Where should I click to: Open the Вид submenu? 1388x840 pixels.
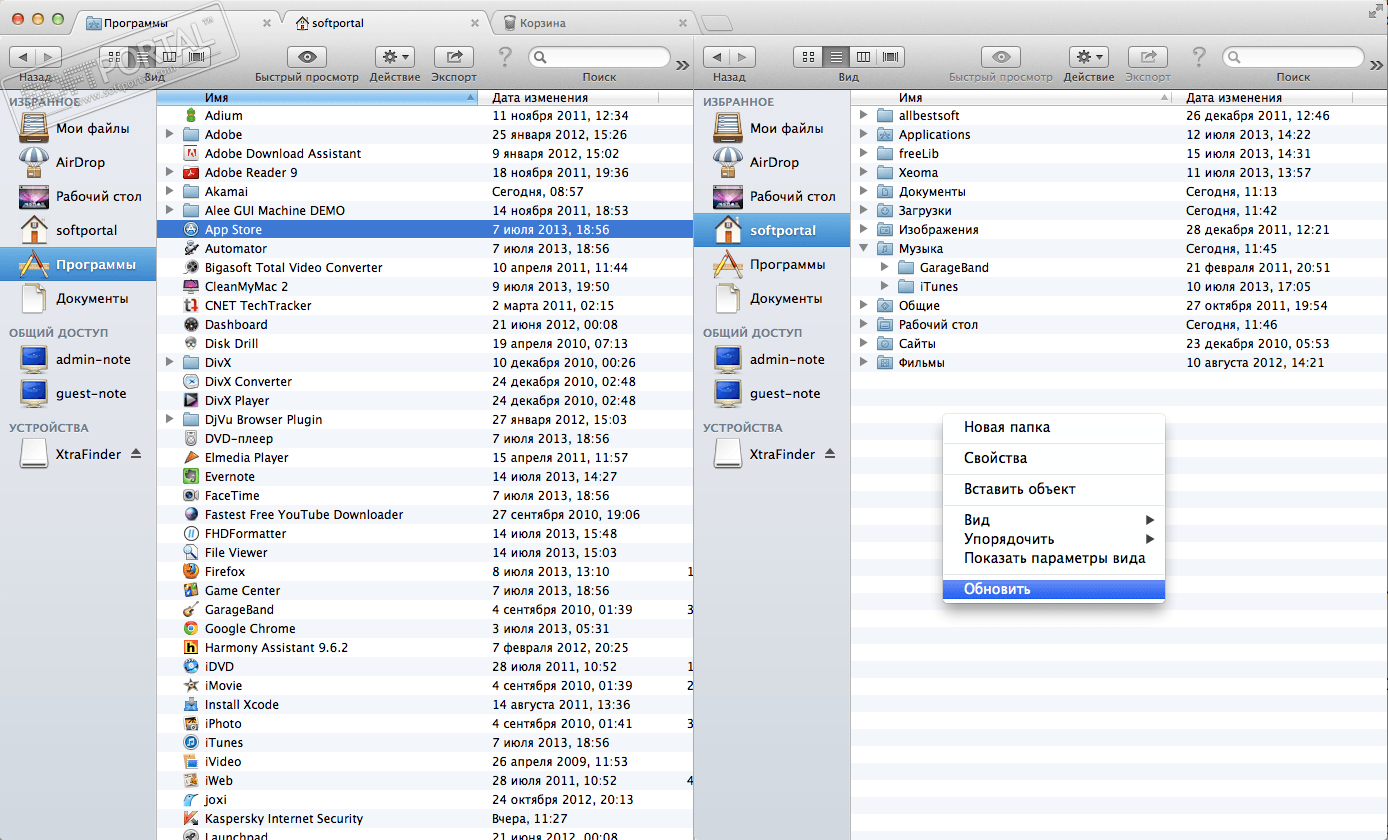1054,520
